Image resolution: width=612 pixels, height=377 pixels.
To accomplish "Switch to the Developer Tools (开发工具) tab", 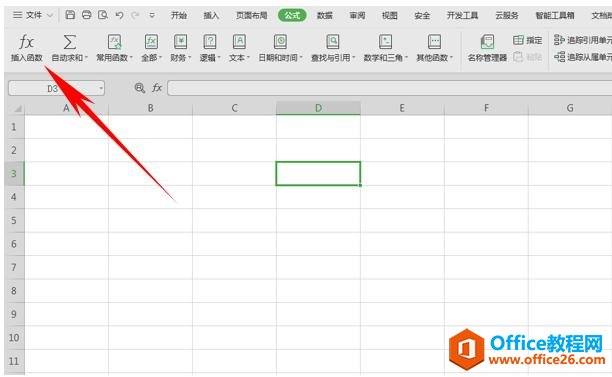I will pyautogui.click(x=463, y=16).
